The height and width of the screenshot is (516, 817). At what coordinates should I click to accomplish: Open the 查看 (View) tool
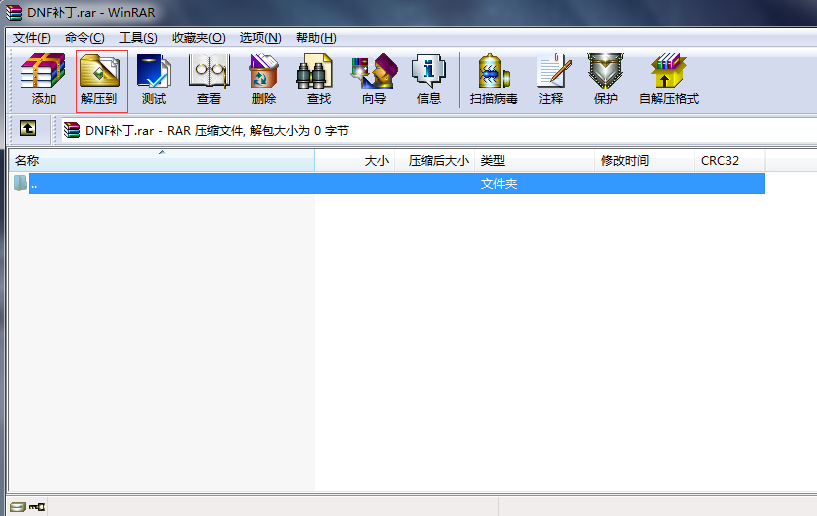pyautogui.click(x=209, y=80)
